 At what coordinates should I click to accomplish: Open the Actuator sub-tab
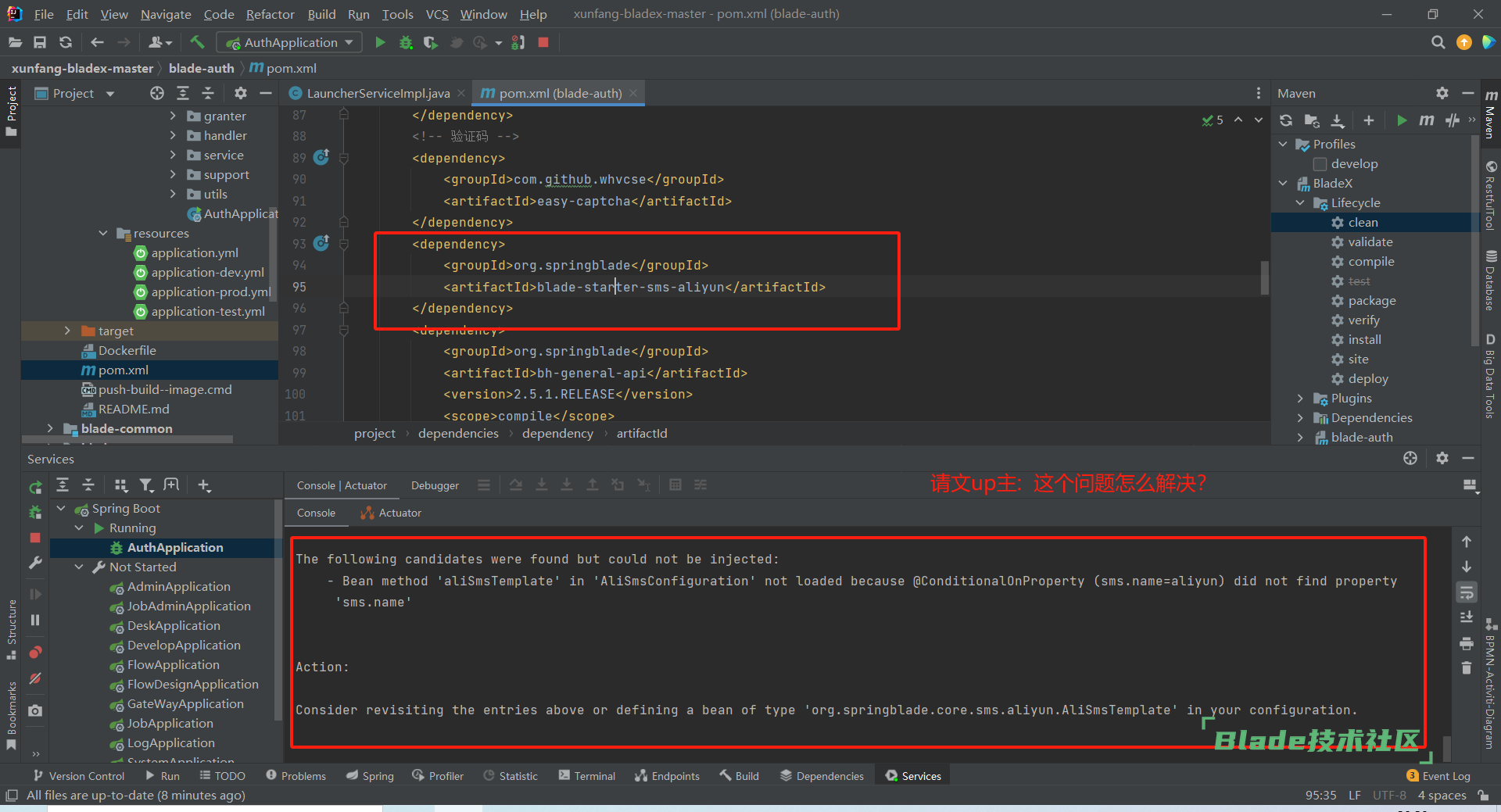pos(391,513)
